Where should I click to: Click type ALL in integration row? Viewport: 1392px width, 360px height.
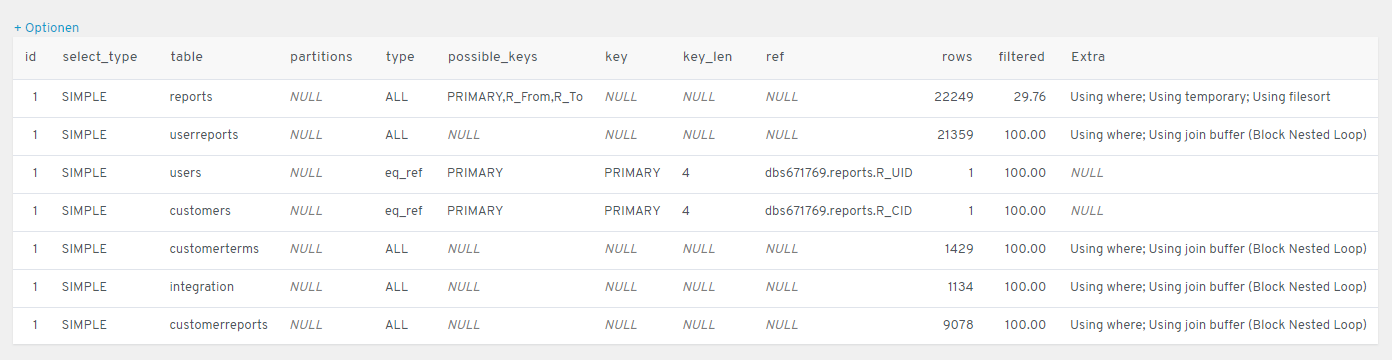pyautogui.click(x=397, y=287)
